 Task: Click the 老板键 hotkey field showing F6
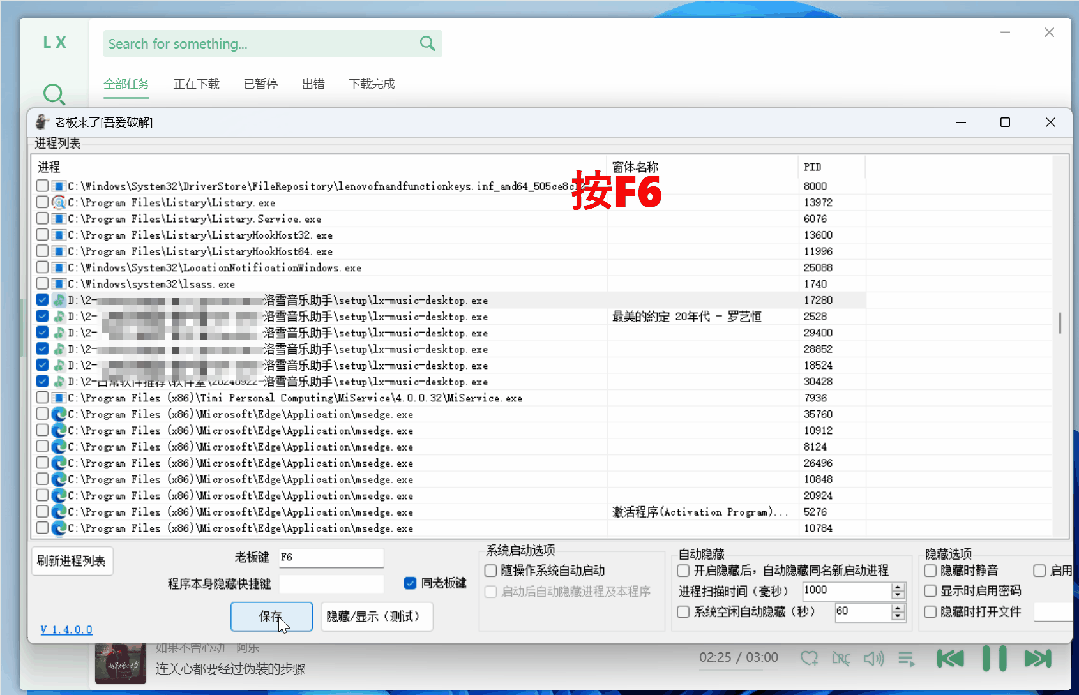(331, 557)
